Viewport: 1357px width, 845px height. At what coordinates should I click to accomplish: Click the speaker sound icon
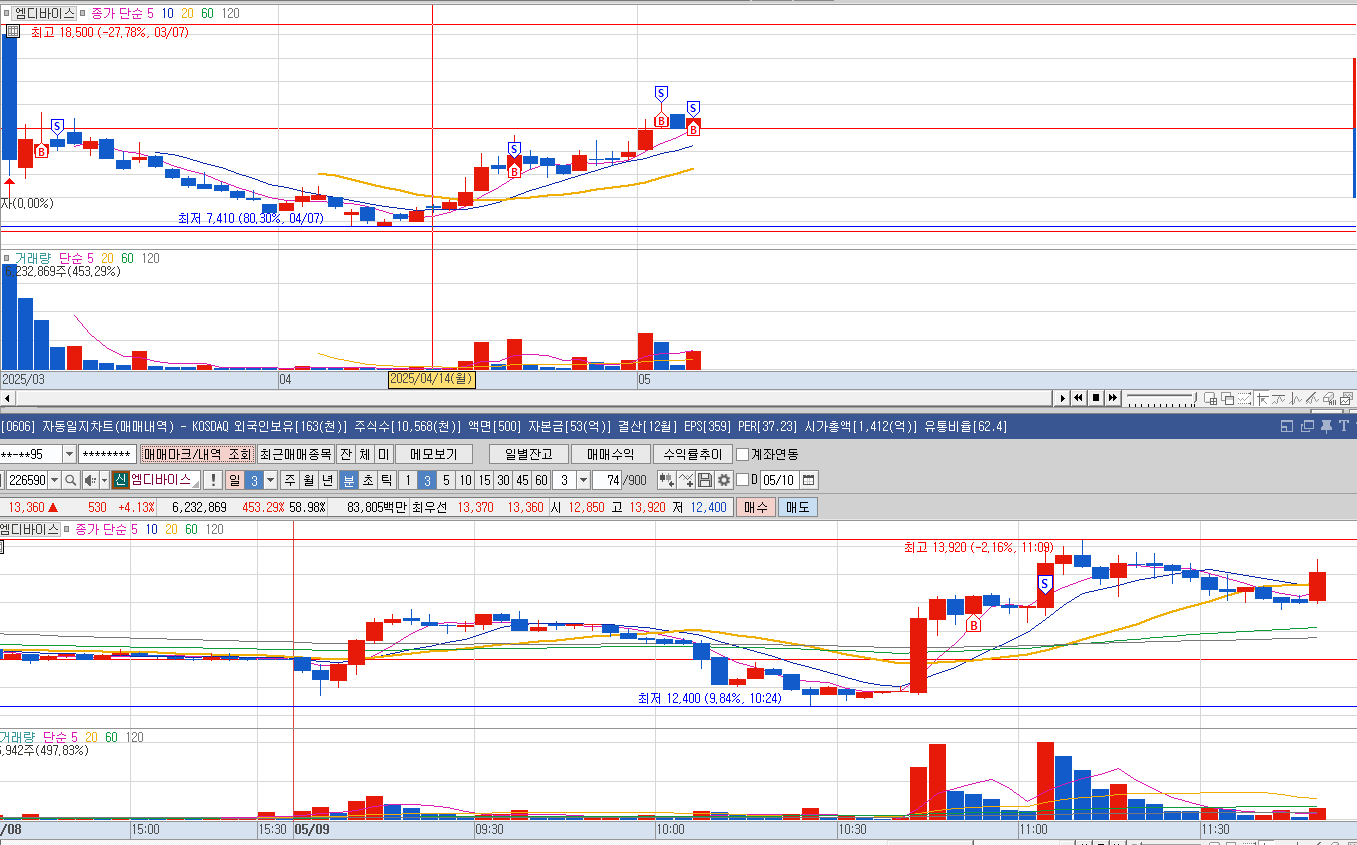pos(91,480)
